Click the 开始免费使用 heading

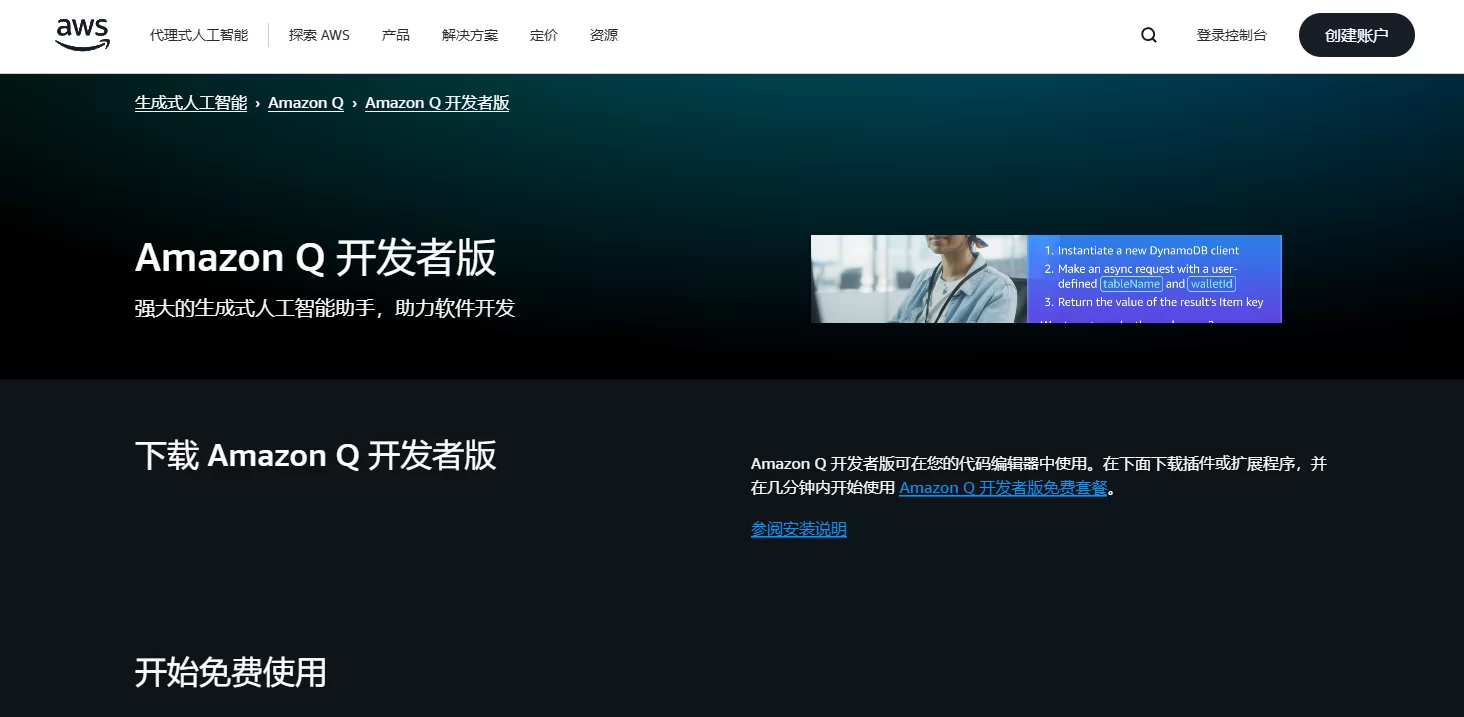point(230,672)
